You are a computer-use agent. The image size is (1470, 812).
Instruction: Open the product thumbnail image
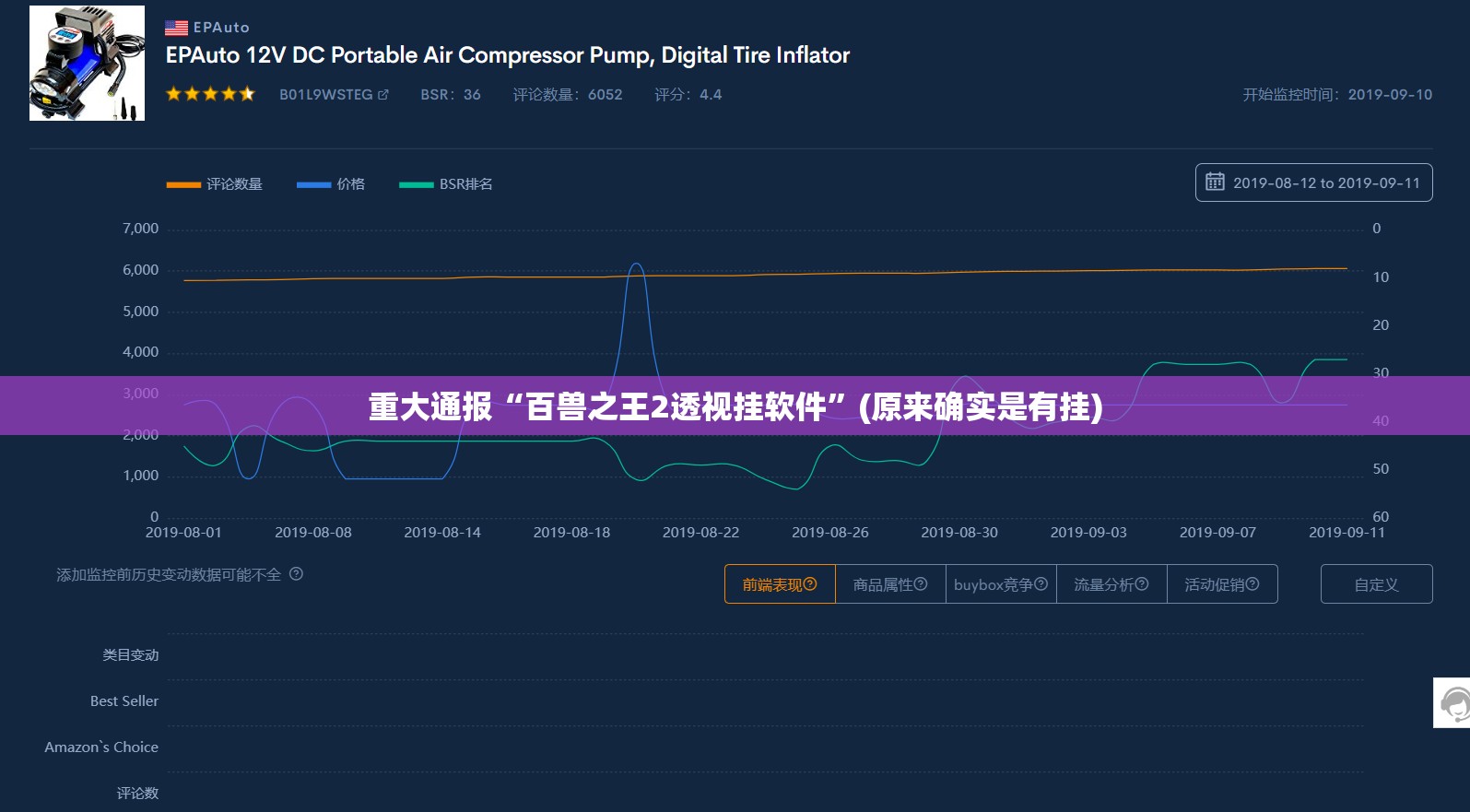(x=87, y=63)
